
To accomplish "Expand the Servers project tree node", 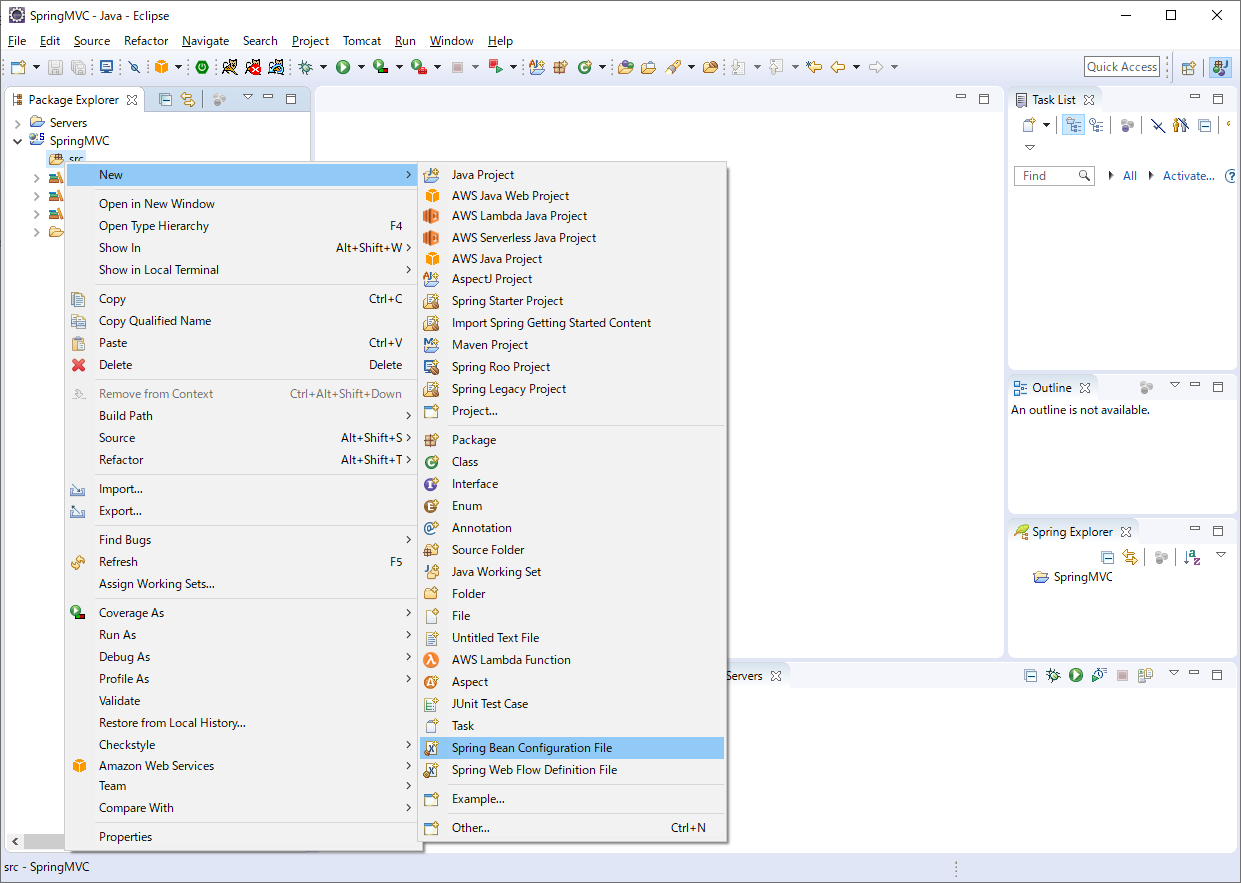I will (17, 122).
